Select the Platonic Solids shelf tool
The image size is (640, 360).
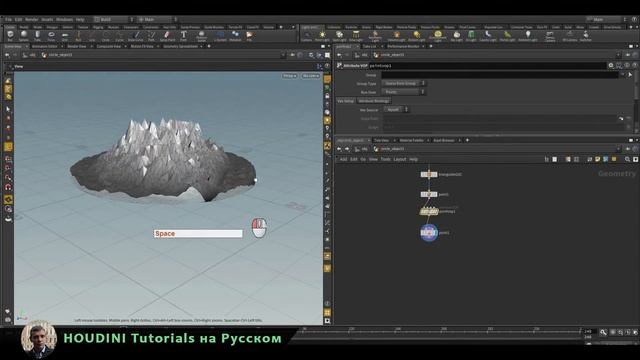[201, 36]
